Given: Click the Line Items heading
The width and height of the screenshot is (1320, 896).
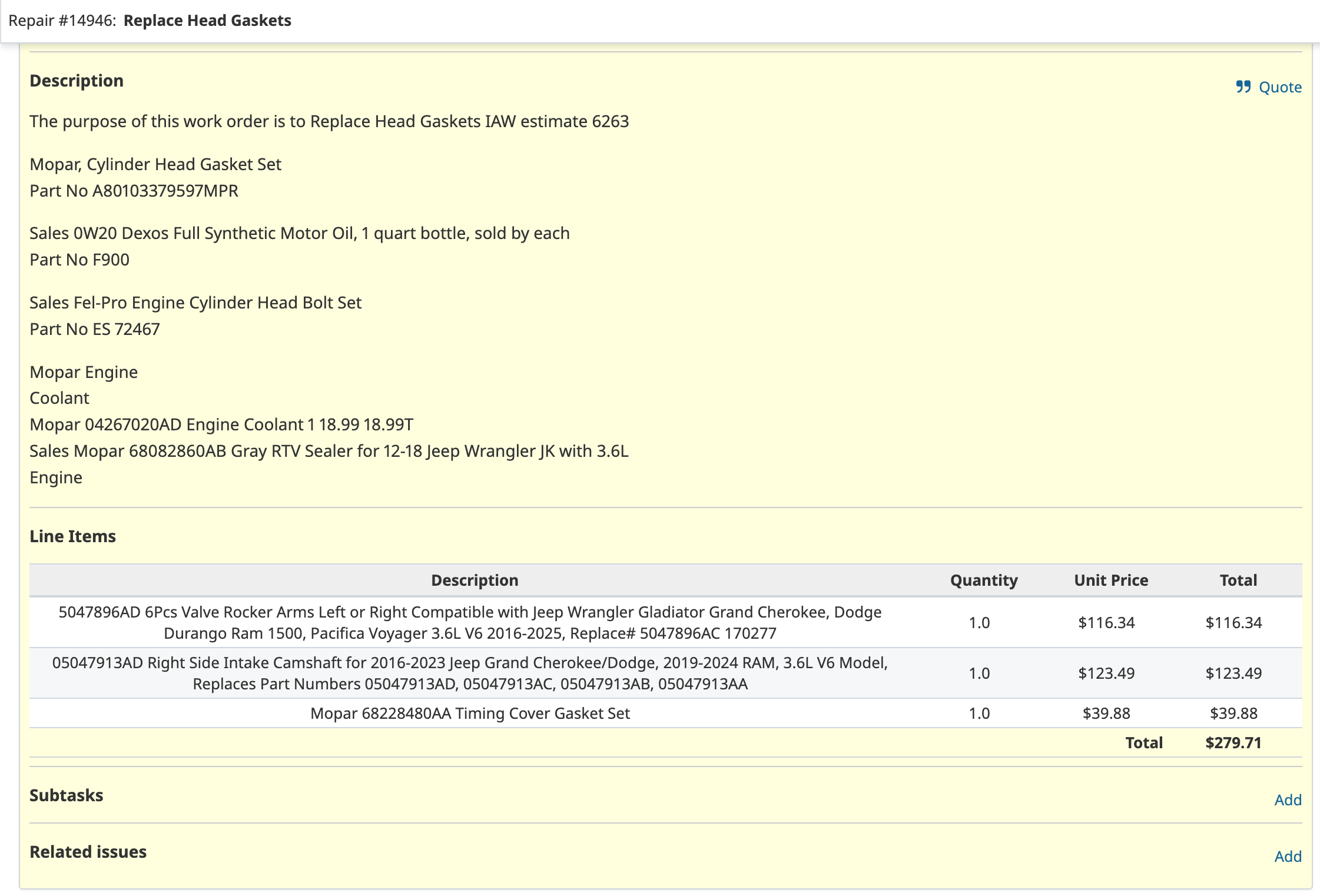Looking at the screenshot, I should point(72,536).
